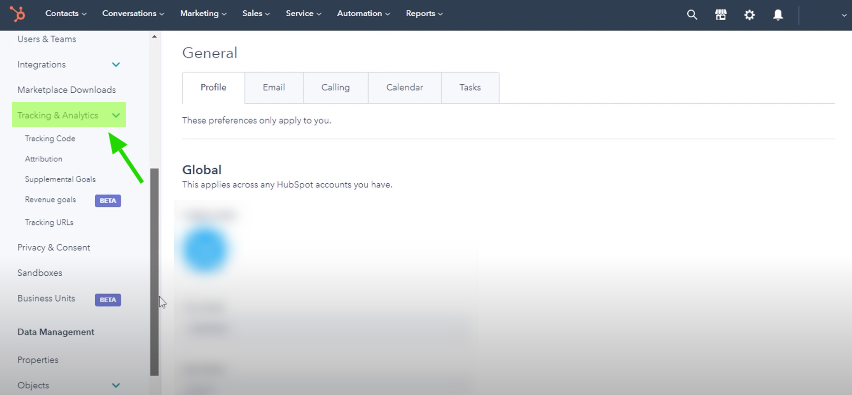Open the Conversations menu

[x=133, y=14]
